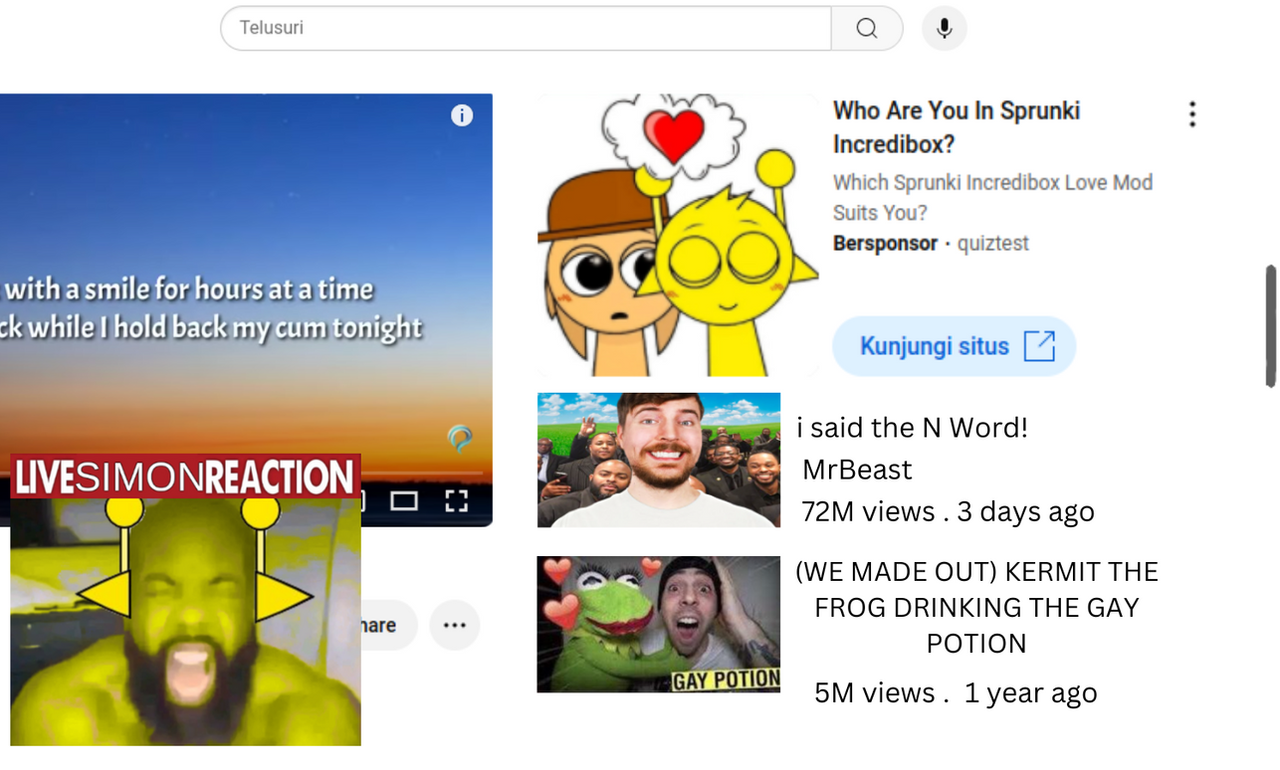Switch the player to theater mode

point(404,501)
